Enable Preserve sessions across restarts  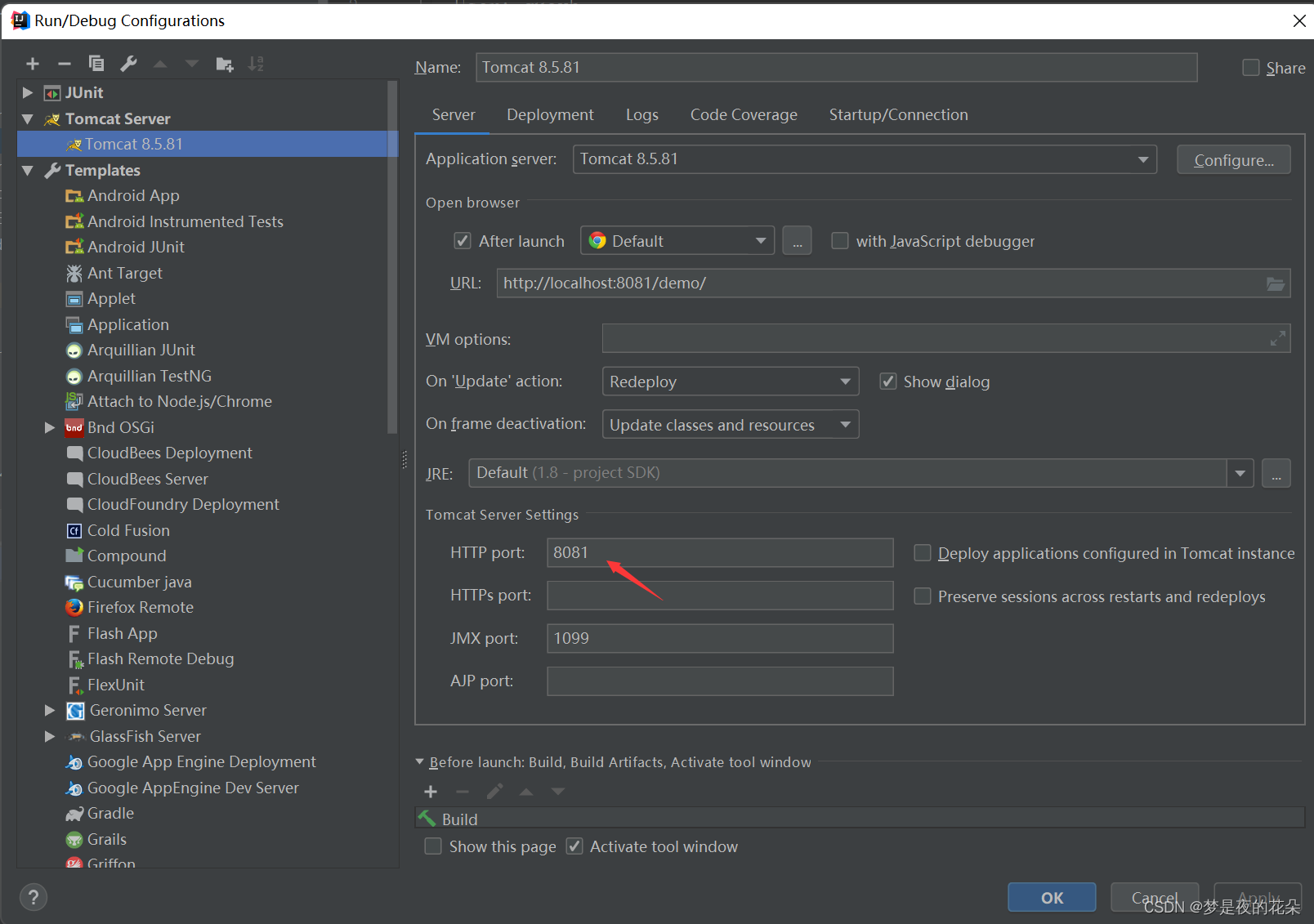coord(923,596)
